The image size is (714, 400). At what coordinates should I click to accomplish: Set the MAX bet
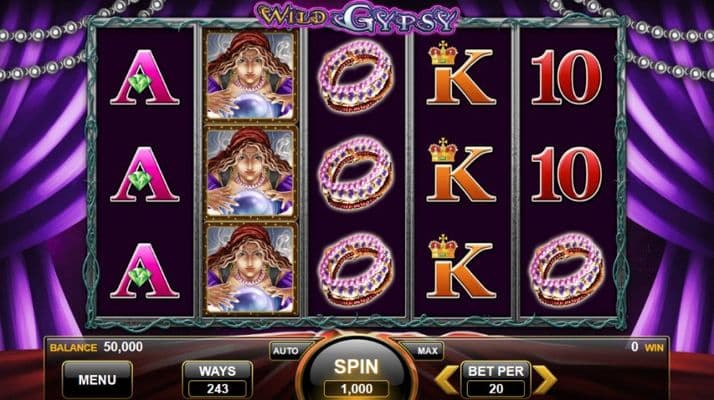pyautogui.click(x=427, y=351)
